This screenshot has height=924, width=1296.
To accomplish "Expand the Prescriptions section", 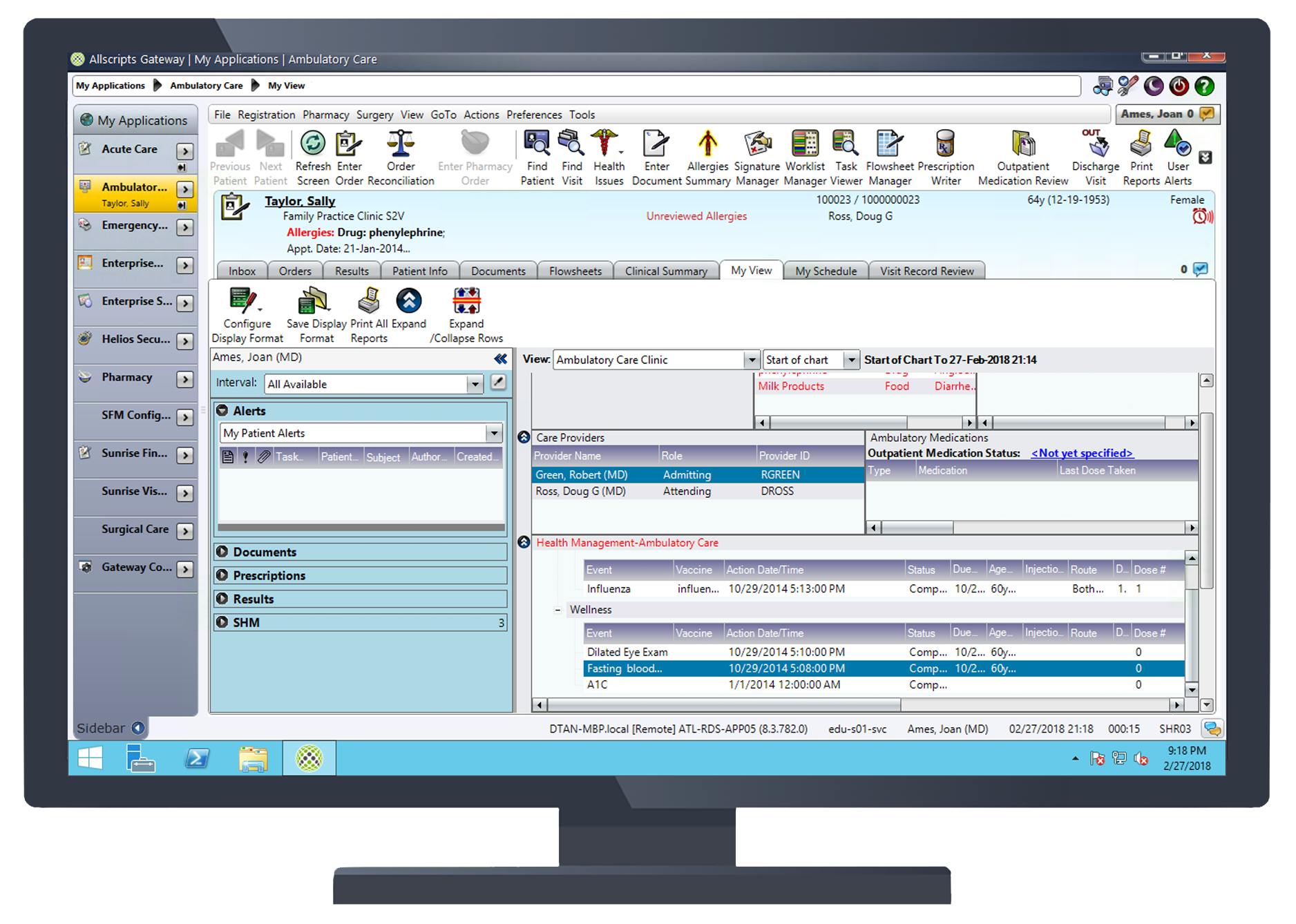I will (222, 575).
